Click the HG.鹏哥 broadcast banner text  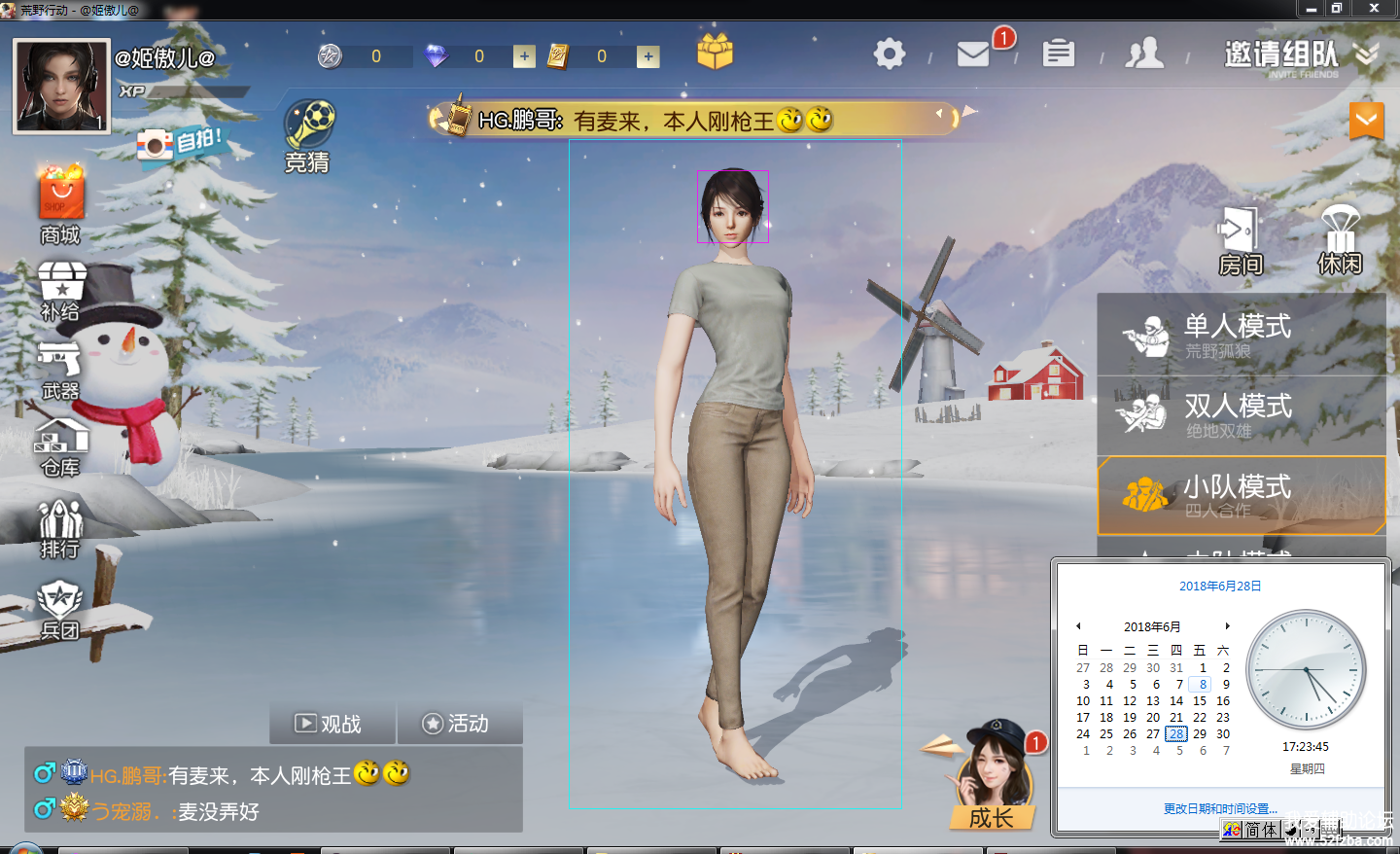656,121
